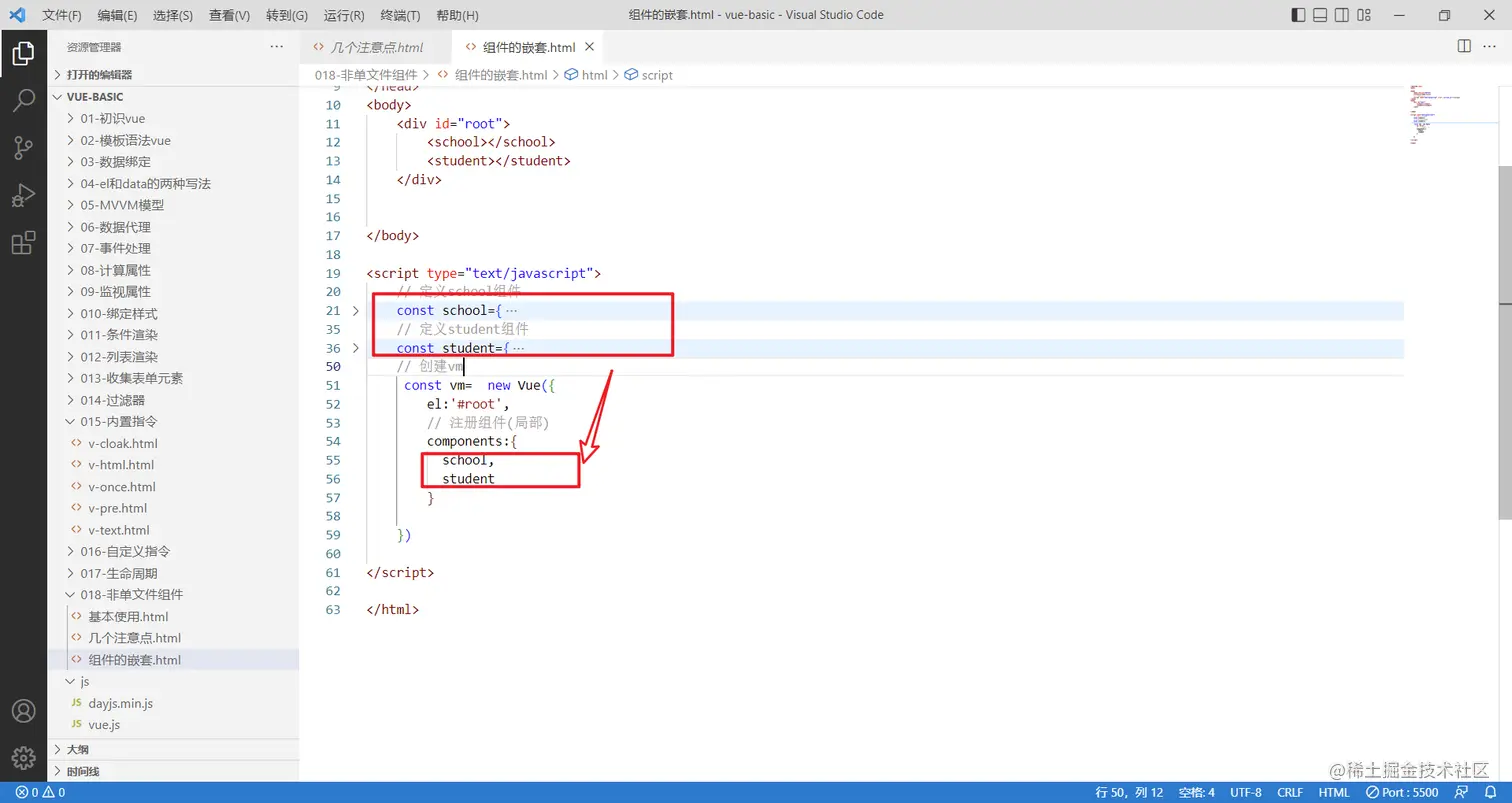
Task: Collapse the 015-内置指令 folder
Action: pos(174,422)
